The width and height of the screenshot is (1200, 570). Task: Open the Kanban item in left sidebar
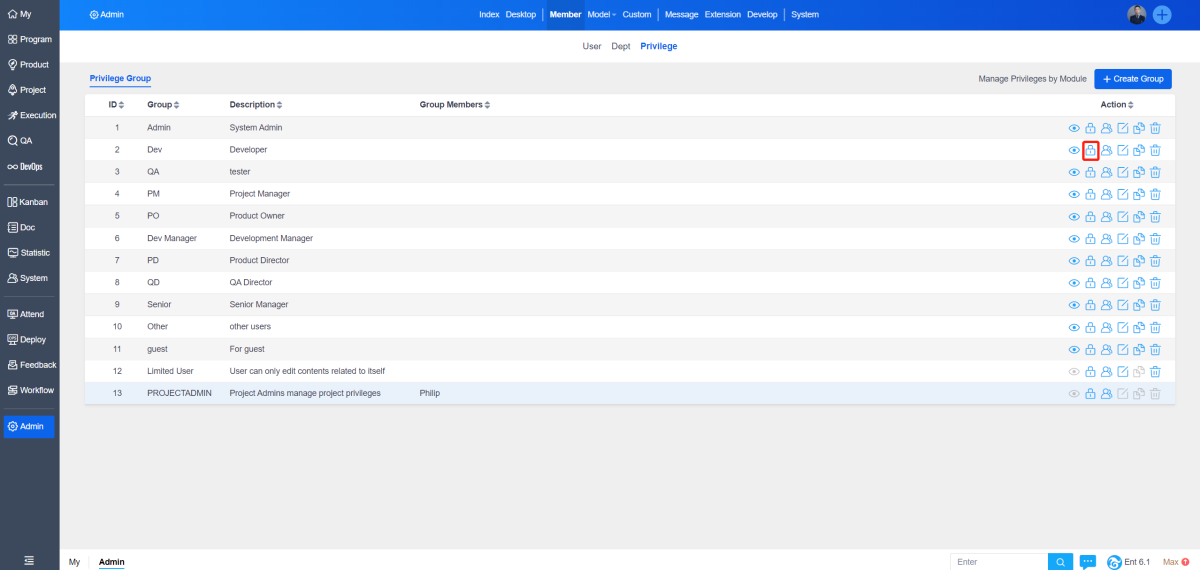29,202
